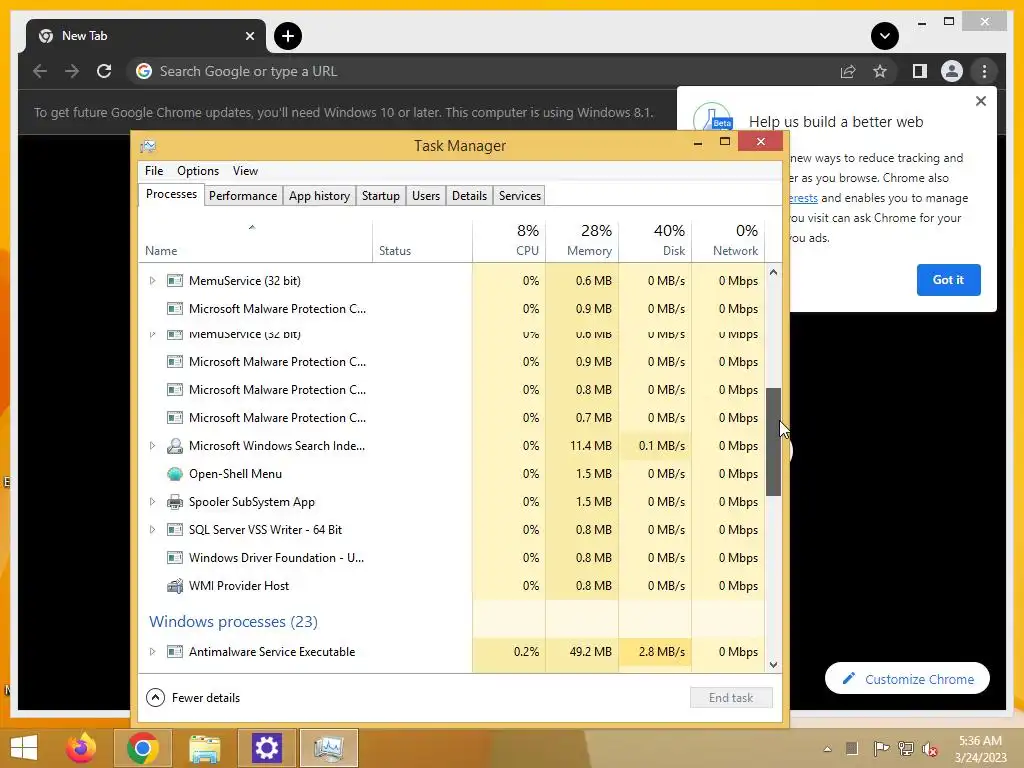
Task: Expand Spooler SubSystem App process
Action: (152, 502)
